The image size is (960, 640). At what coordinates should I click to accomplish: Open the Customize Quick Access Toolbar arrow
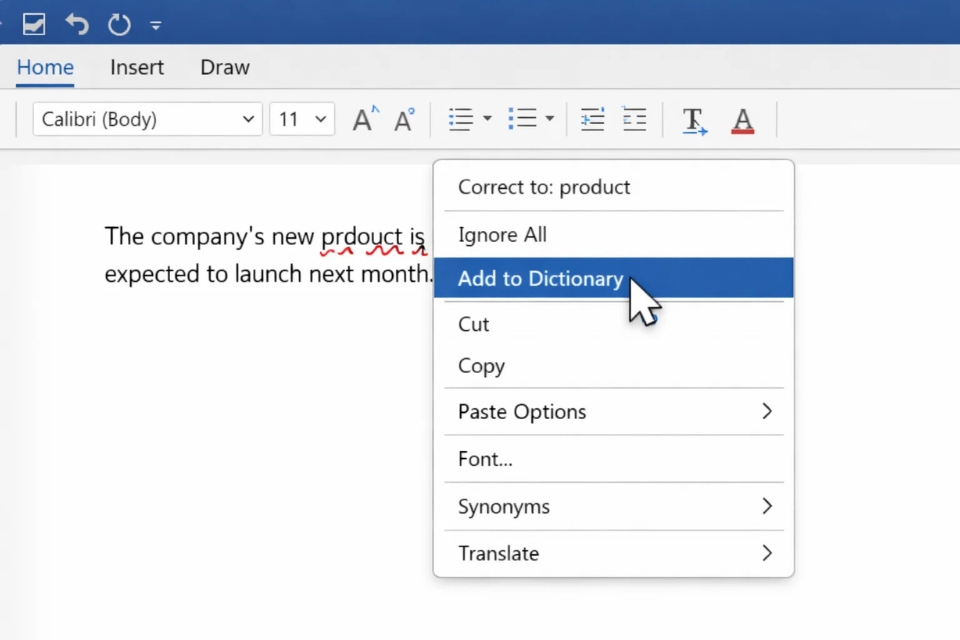(156, 25)
